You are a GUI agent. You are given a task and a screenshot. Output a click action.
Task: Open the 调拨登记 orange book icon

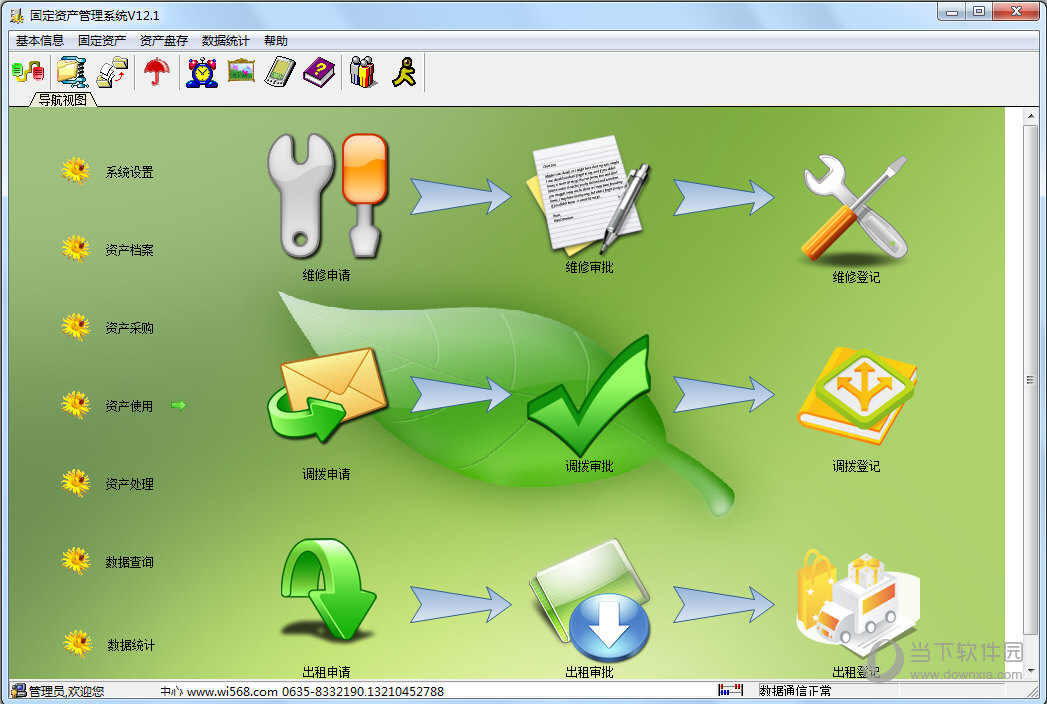pyautogui.click(x=857, y=396)
